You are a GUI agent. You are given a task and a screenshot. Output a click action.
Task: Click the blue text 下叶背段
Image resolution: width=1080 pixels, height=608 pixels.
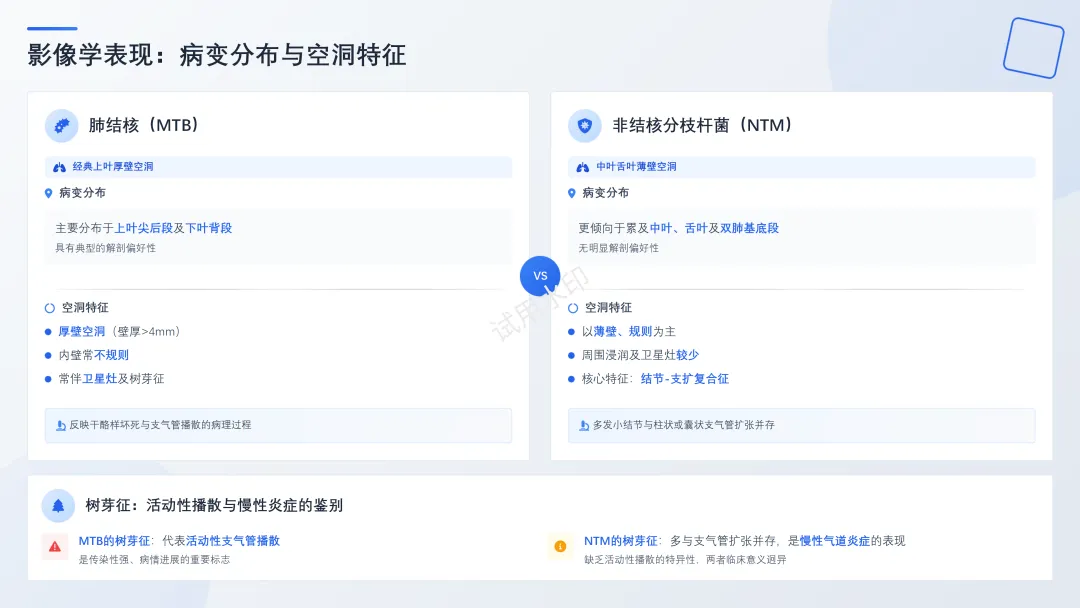coord(209,228)
